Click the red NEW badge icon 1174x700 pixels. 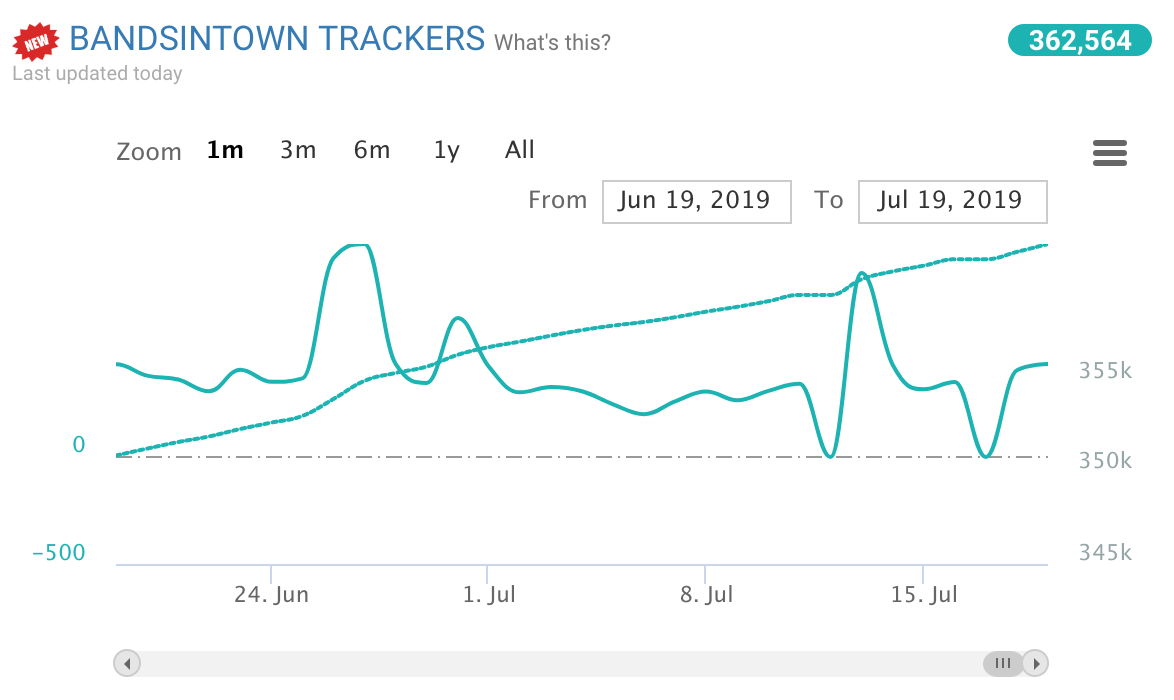click(35, 42)
